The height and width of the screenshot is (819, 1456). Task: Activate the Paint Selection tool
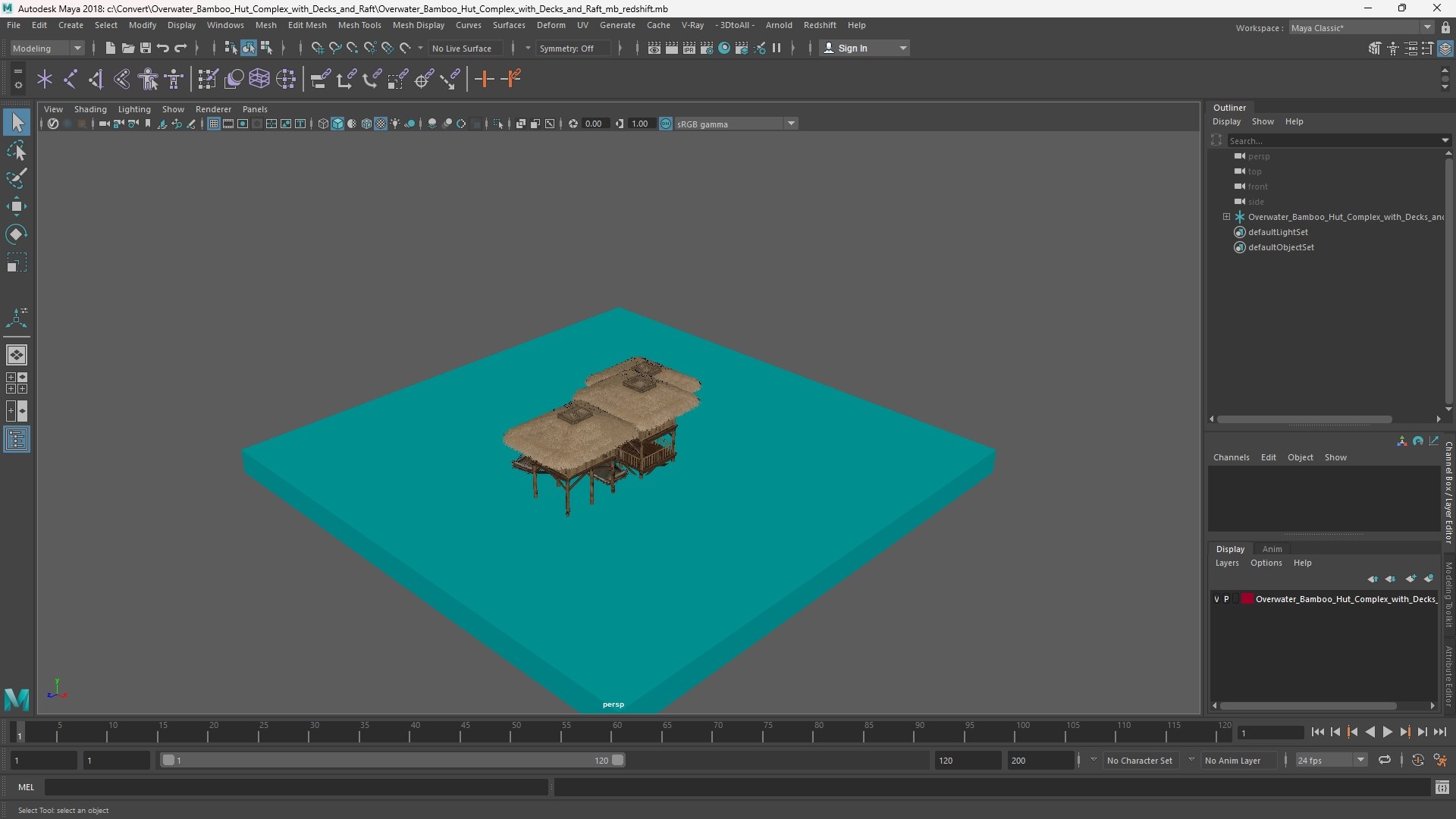click(17, 179)
